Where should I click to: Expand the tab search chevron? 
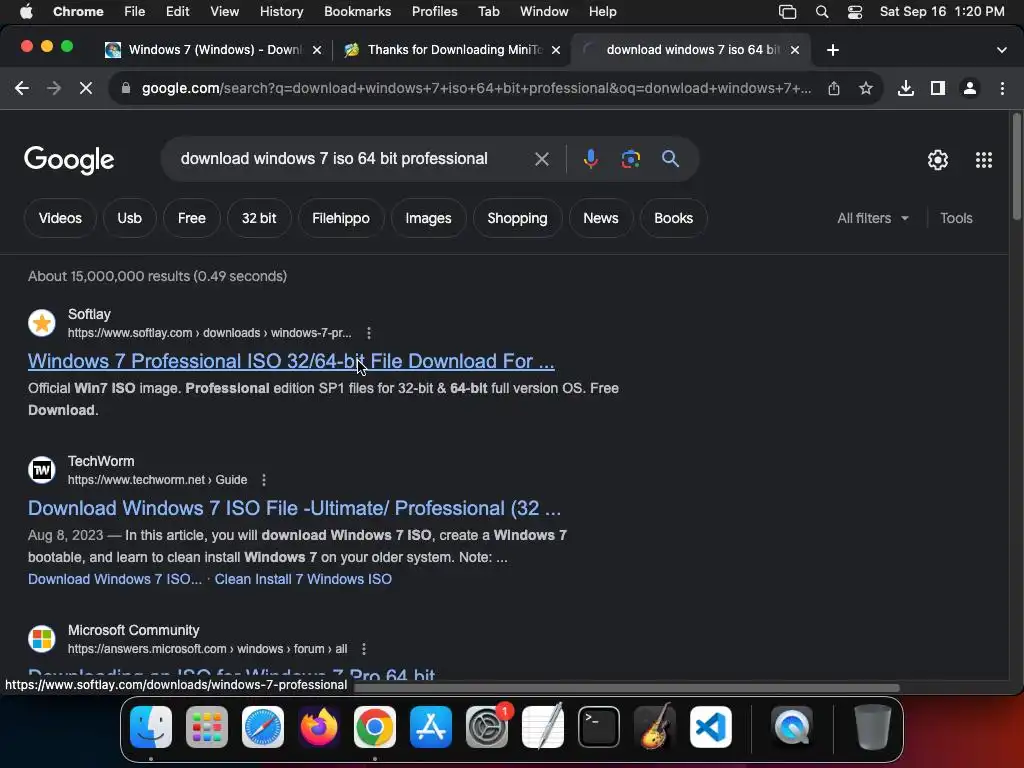1002,50
